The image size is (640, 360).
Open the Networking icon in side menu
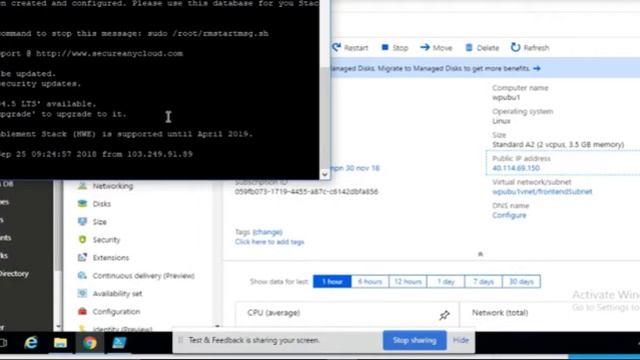pos(82,186)
